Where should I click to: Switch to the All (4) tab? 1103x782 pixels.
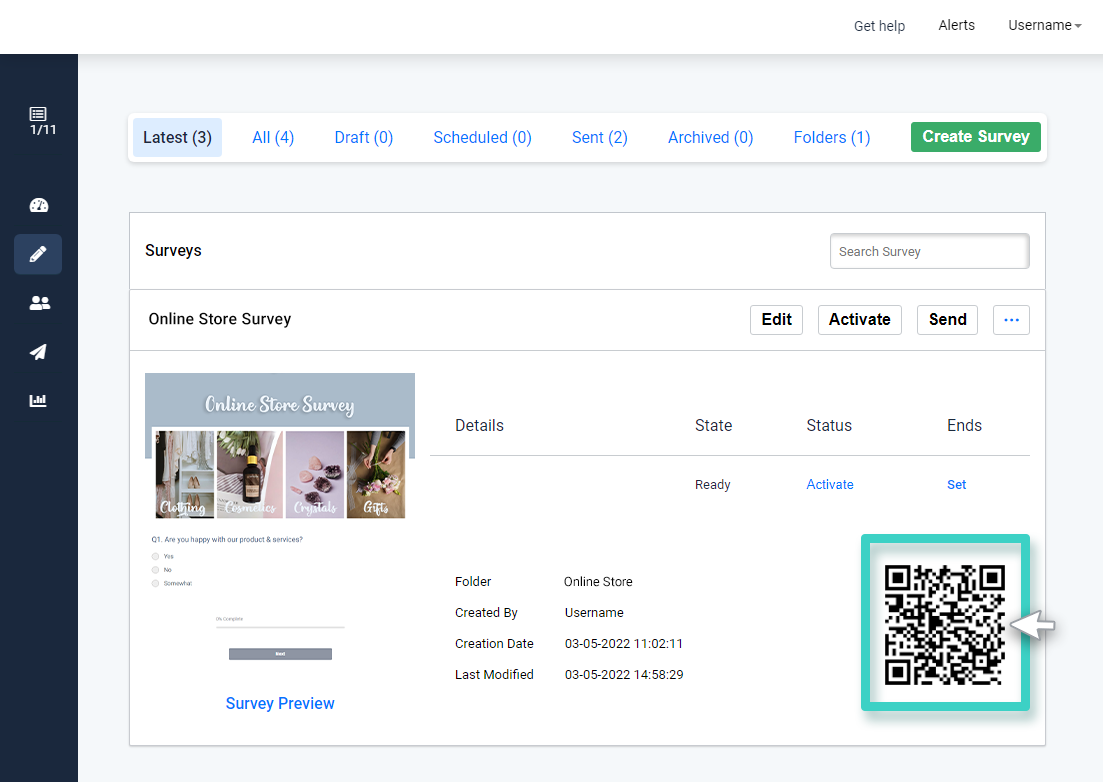[273, 137]
